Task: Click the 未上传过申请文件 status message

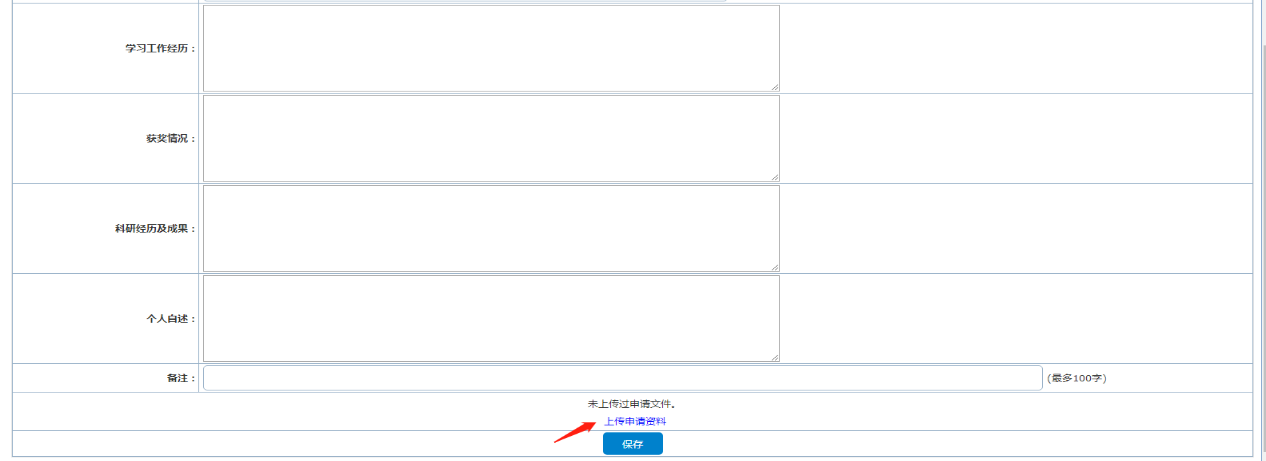Action: [x=632, y=404]
